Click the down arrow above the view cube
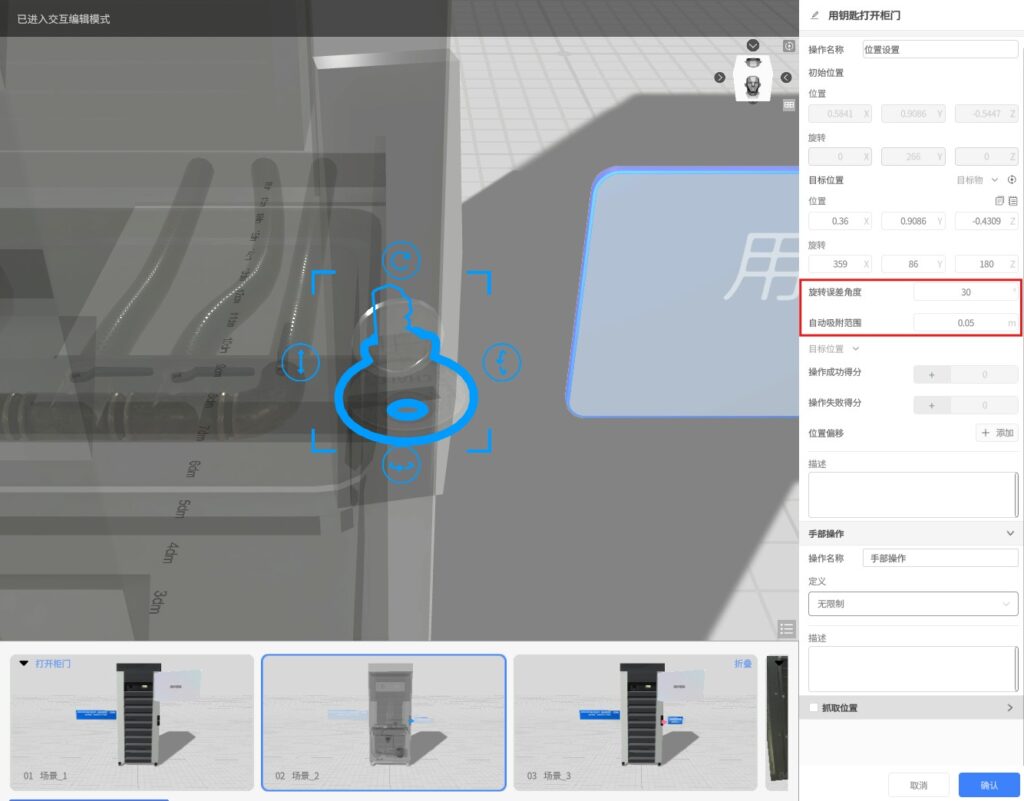Screen dimensions: 1024x801 pyautogui.click(x=753, y=46)
